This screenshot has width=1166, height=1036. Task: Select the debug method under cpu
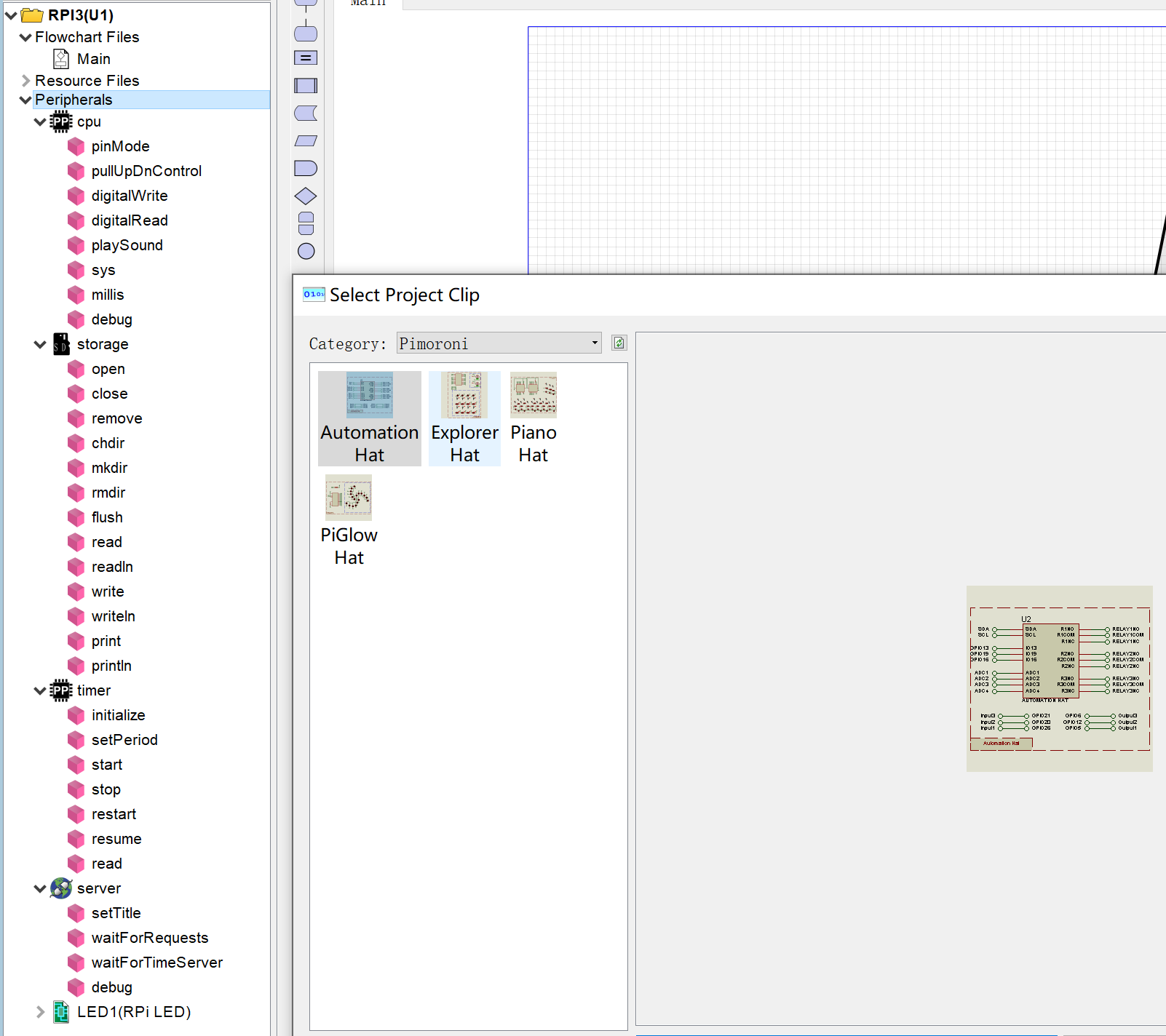[112, 319]
